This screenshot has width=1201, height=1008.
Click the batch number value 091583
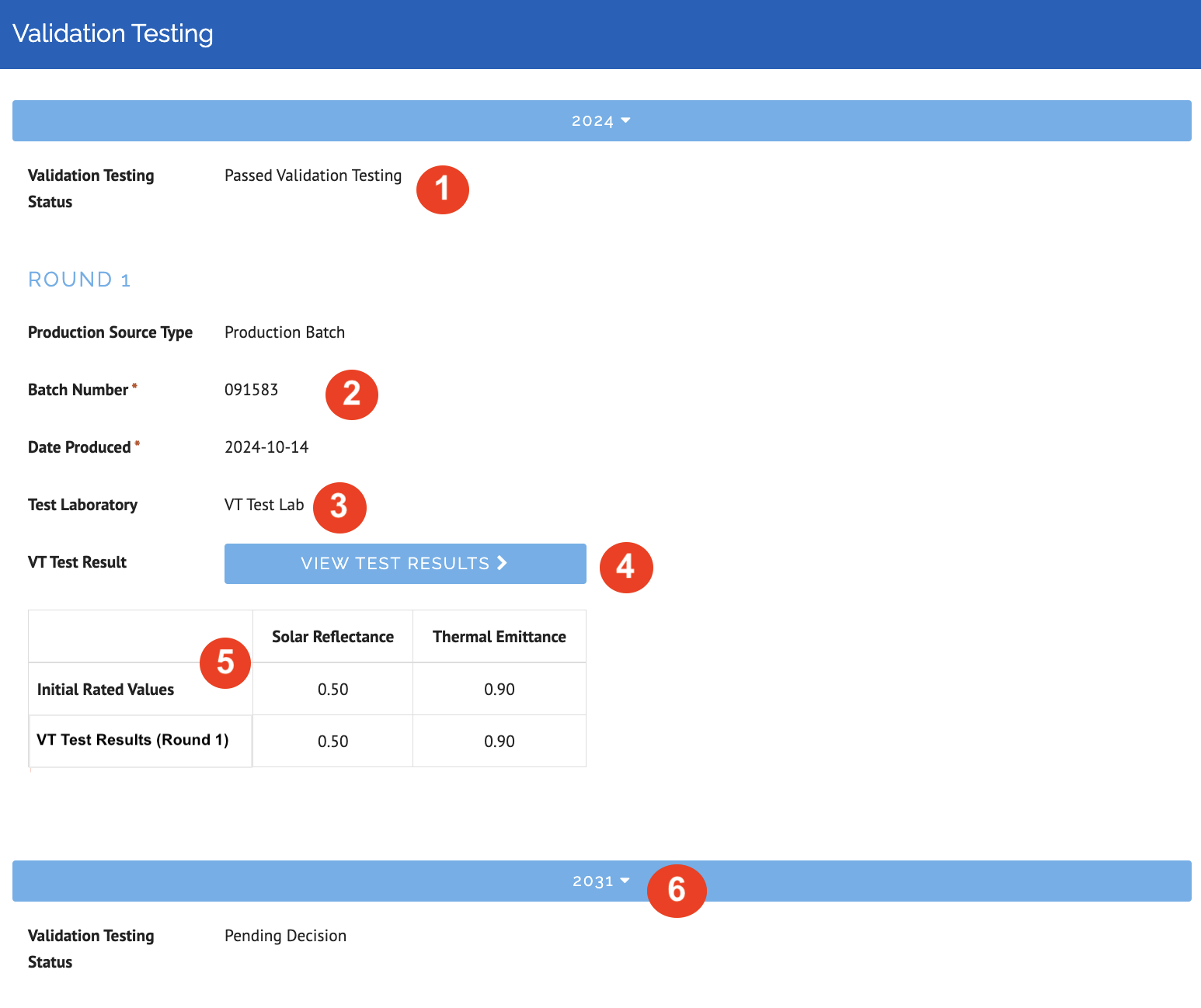coord(251,390)
